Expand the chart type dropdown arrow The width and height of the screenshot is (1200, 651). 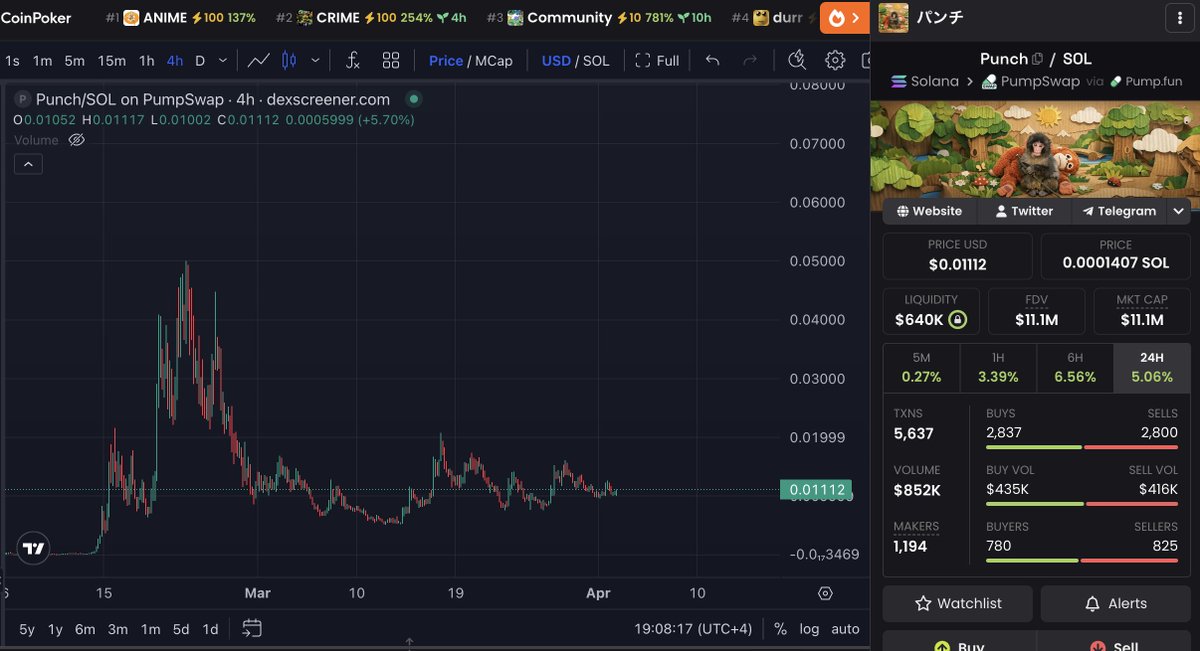pos(316,61)
